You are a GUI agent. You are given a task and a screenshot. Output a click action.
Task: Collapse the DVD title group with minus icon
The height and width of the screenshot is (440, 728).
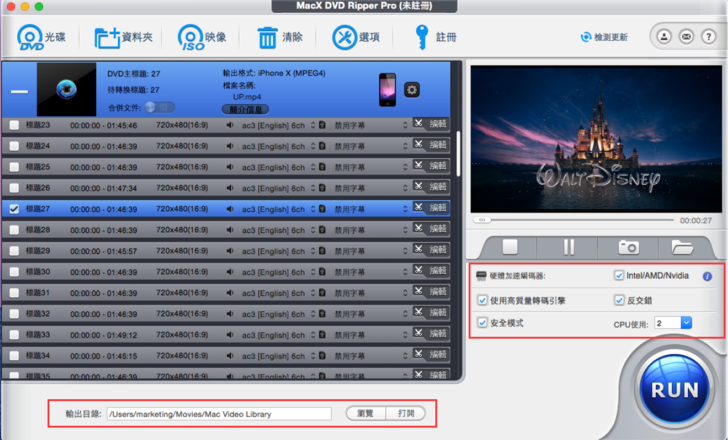click(19, 91)
